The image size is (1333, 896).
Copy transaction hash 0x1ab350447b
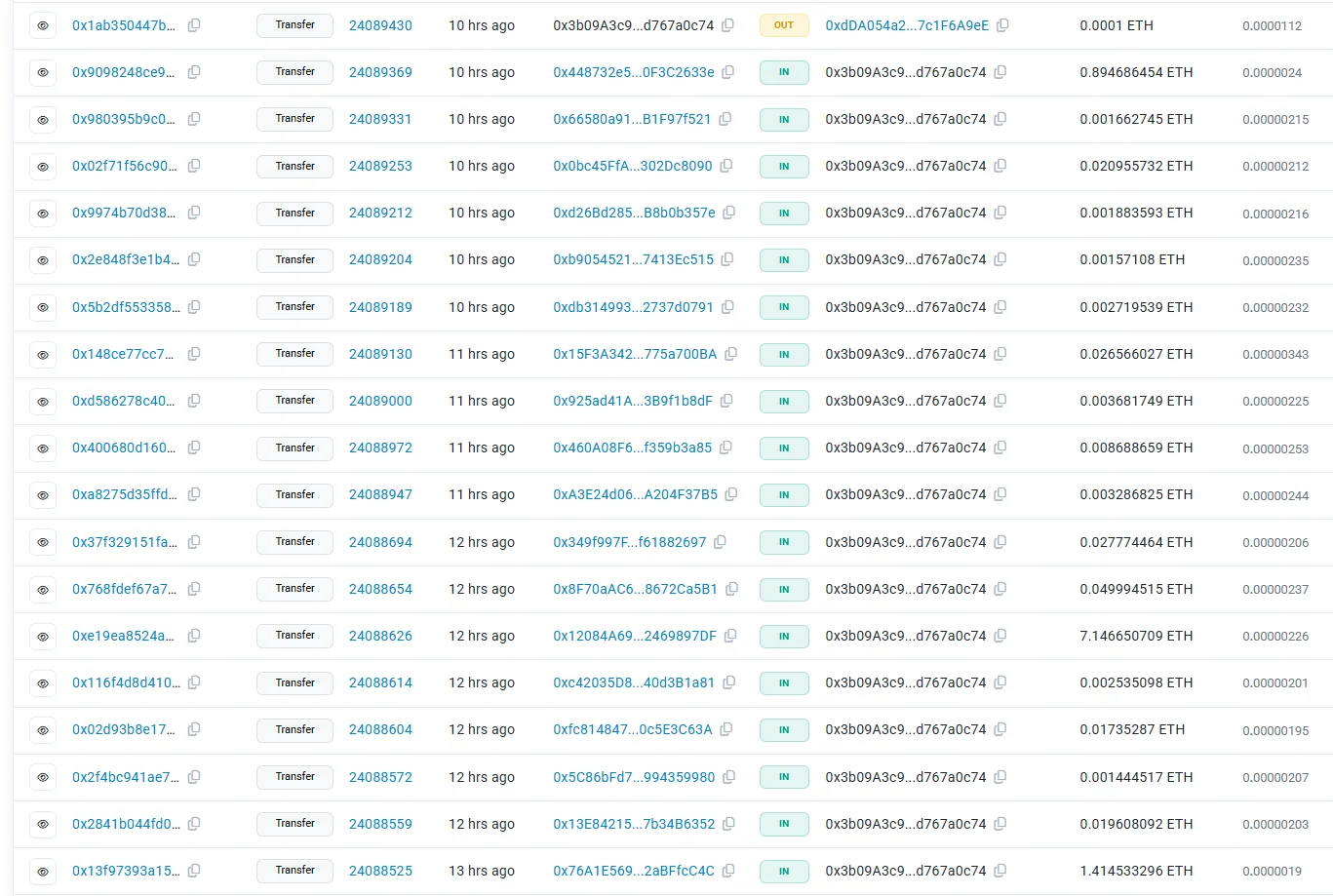point(194,25)
